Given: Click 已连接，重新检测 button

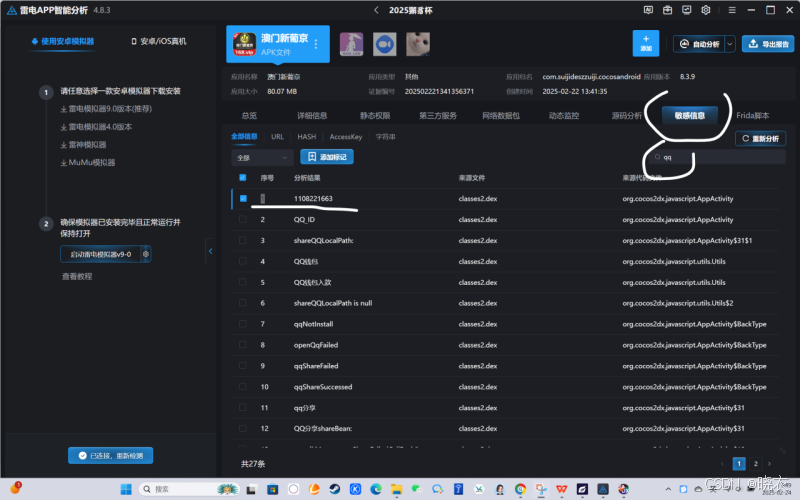Looking at the screenshot, I should click(110, 456).
